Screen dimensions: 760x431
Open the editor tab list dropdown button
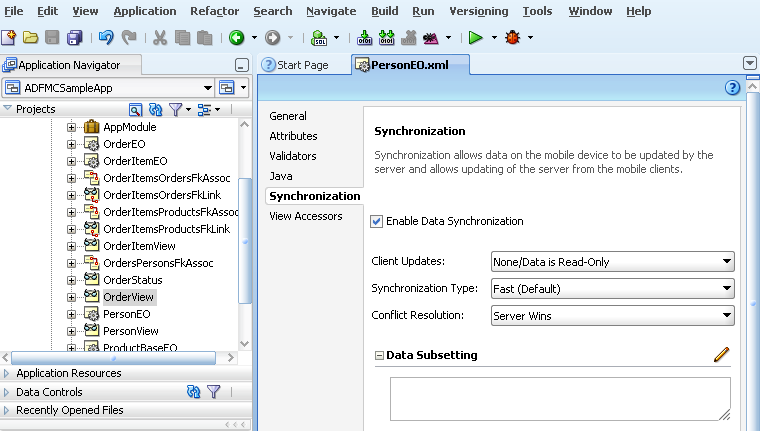click(x=749, y=63)
